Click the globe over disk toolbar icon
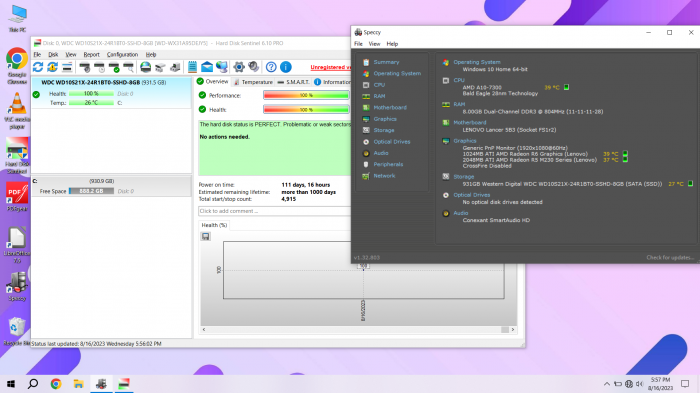This screenshot has height=393, width=700. coord(146,67)
